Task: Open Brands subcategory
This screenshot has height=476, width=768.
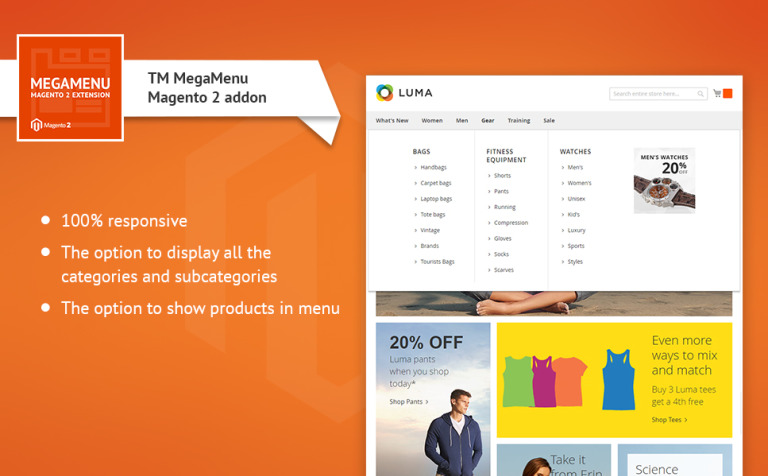Action: [x=430, y=246]
